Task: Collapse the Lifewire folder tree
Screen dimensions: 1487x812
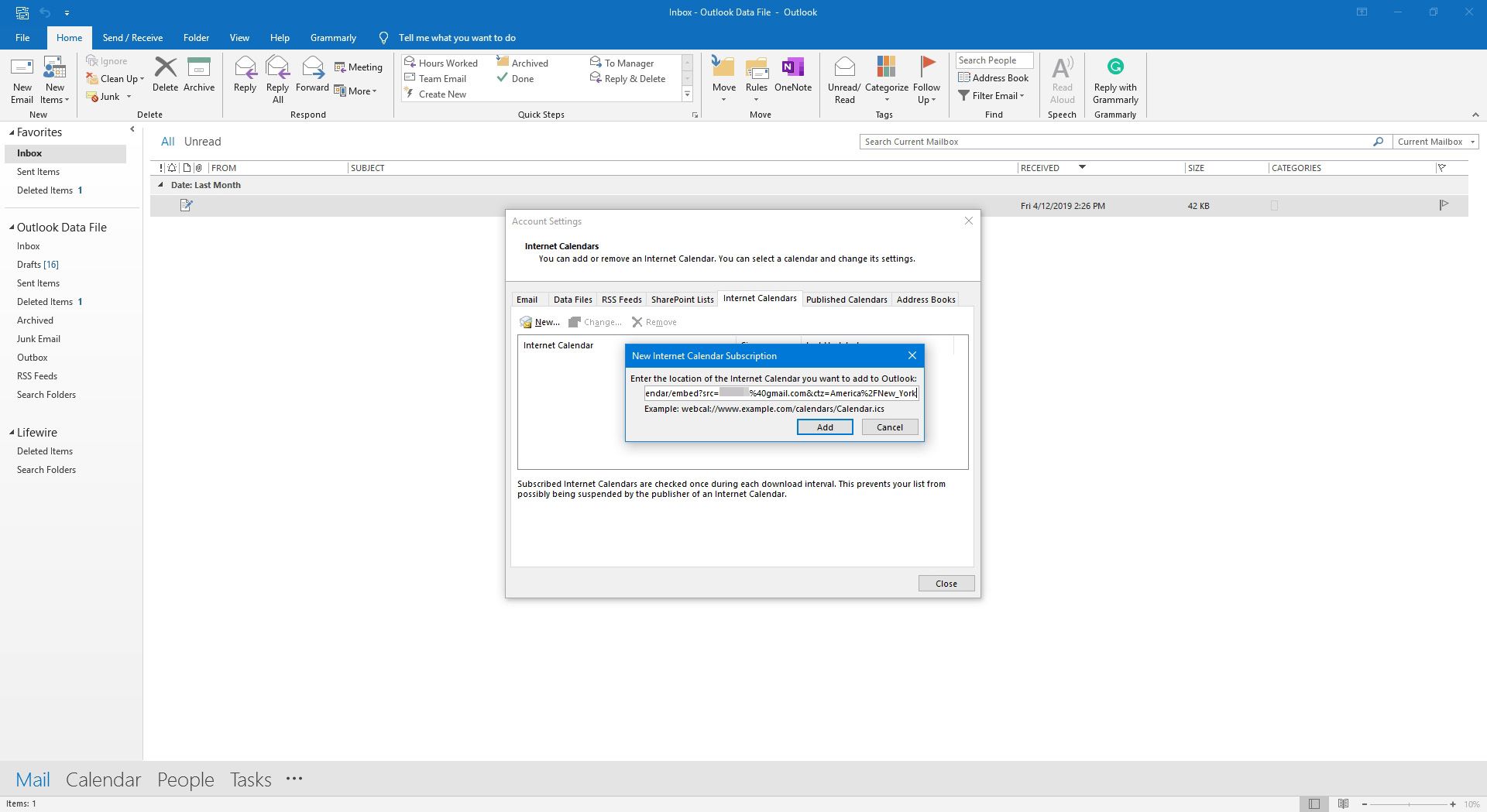Action: [12, 433]
